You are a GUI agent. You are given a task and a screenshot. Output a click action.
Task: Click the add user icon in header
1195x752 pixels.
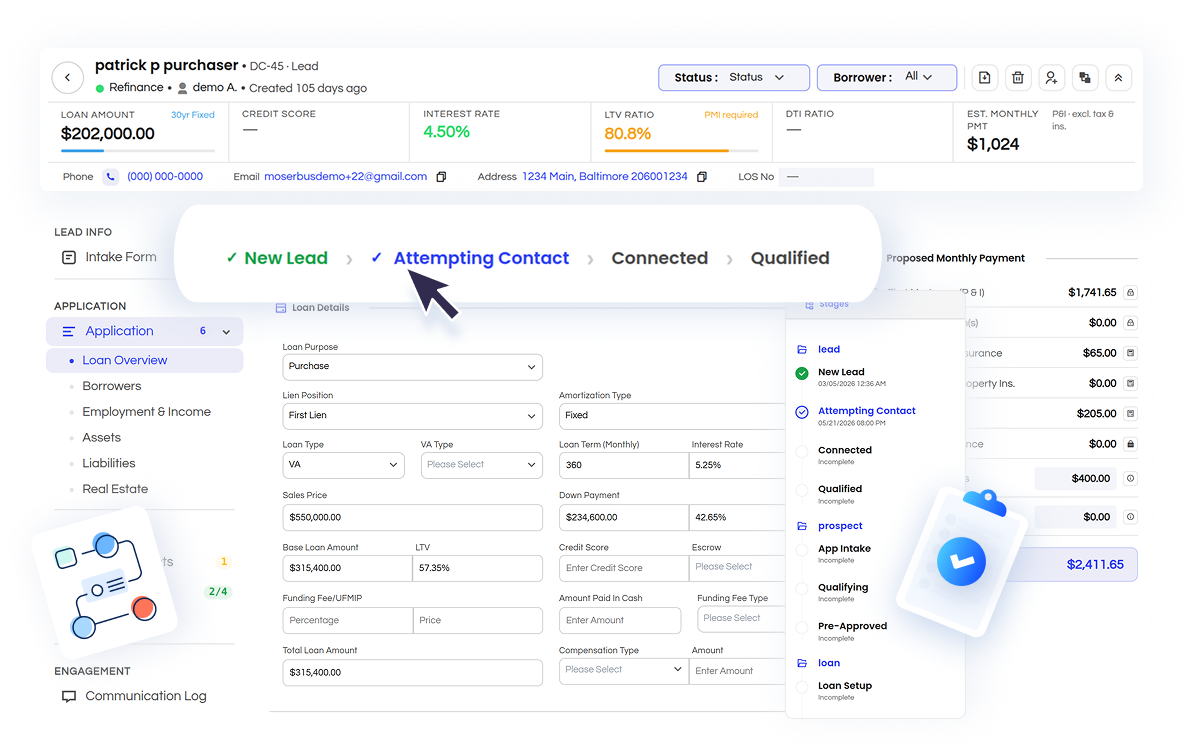tap(1051, 78)
